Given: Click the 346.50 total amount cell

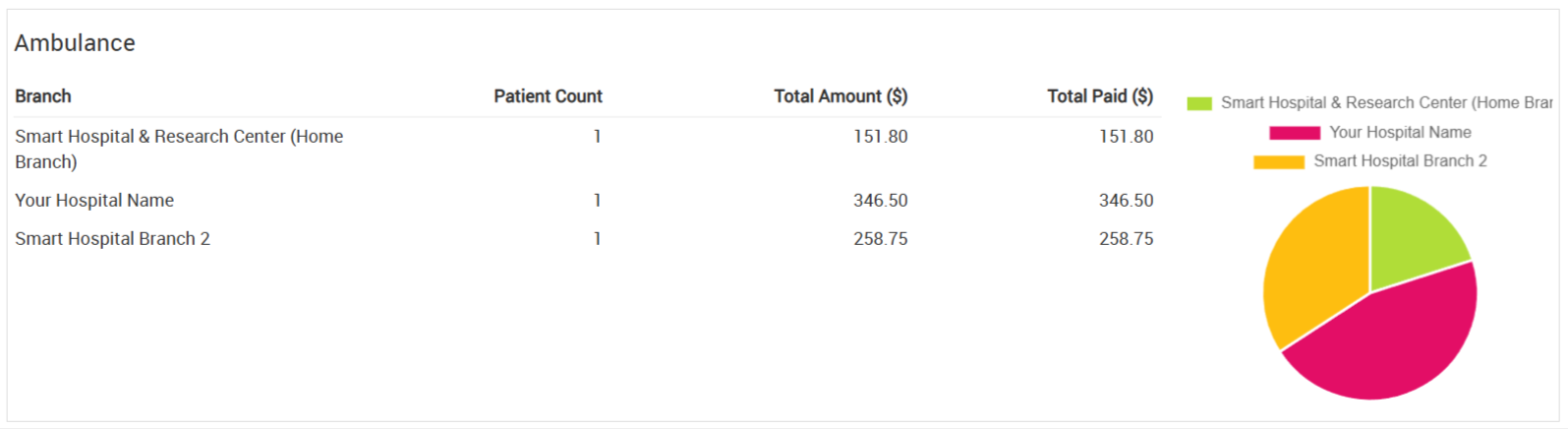Looking at the screenshot, I should point(881,201).
